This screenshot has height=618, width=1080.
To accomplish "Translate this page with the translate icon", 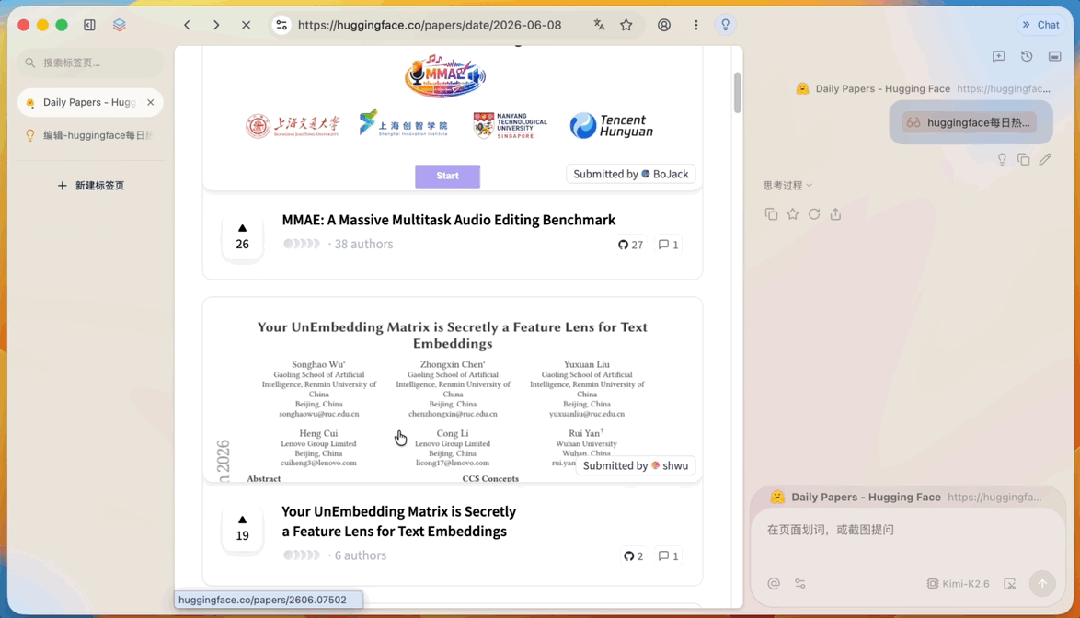I will pos(599,25).
